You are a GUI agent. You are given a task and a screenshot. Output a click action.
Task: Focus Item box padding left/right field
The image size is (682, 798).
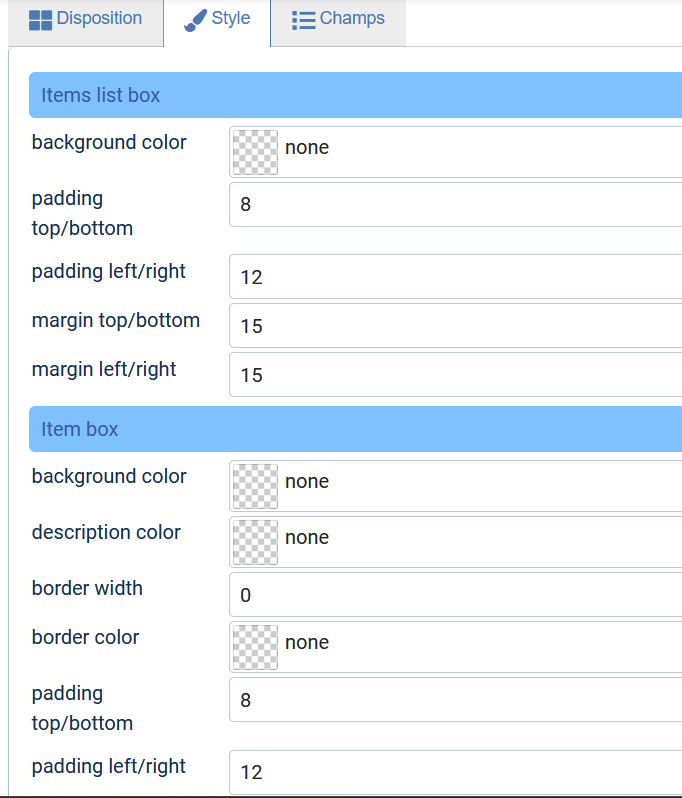[456, 772]
